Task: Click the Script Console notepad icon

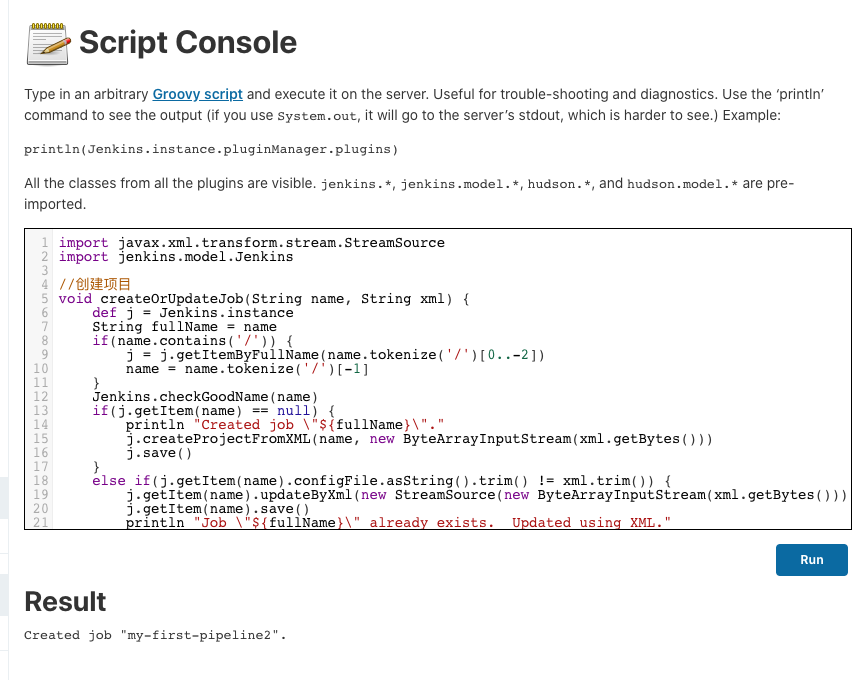Action: pyautogui.click(x=47, y=43)
